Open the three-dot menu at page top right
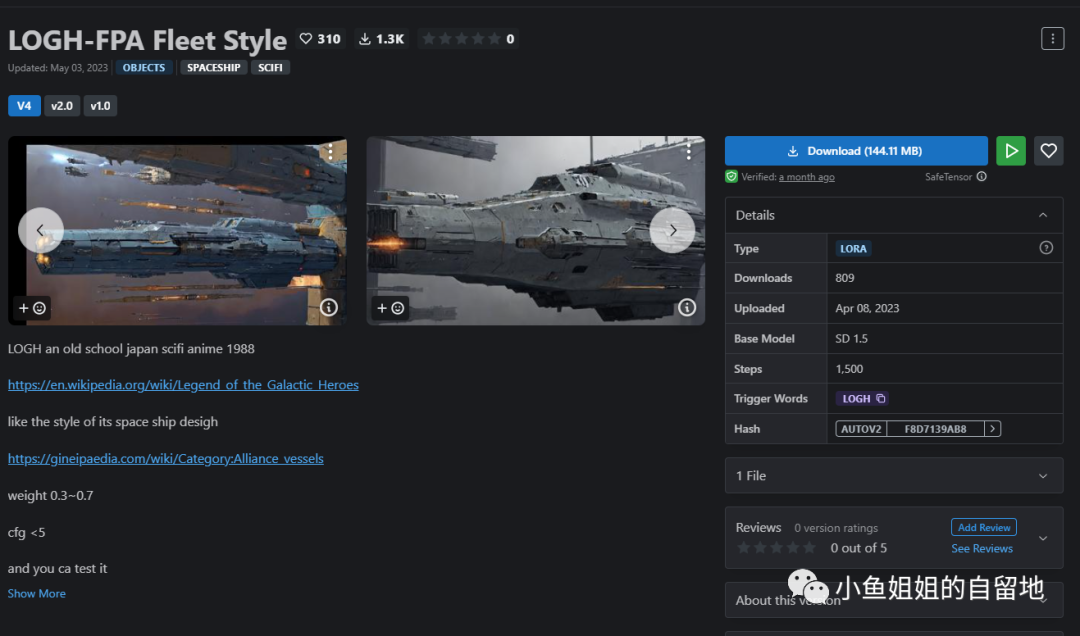 pos(1052,39)
